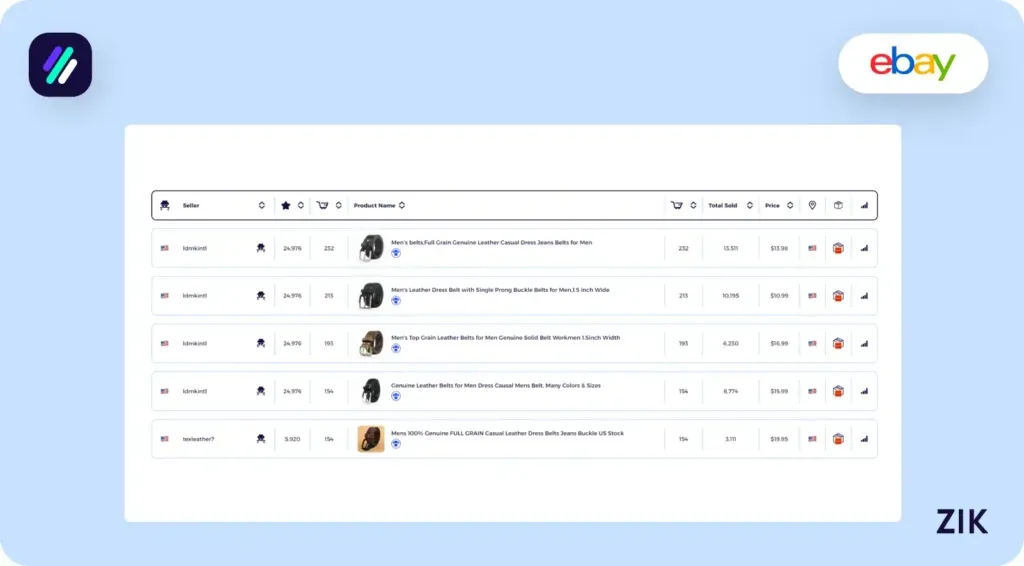Sort the table by the Seller column arrows
This screenshot has height=566, width=1024.
pyautogui.click(x=262, y=205)
